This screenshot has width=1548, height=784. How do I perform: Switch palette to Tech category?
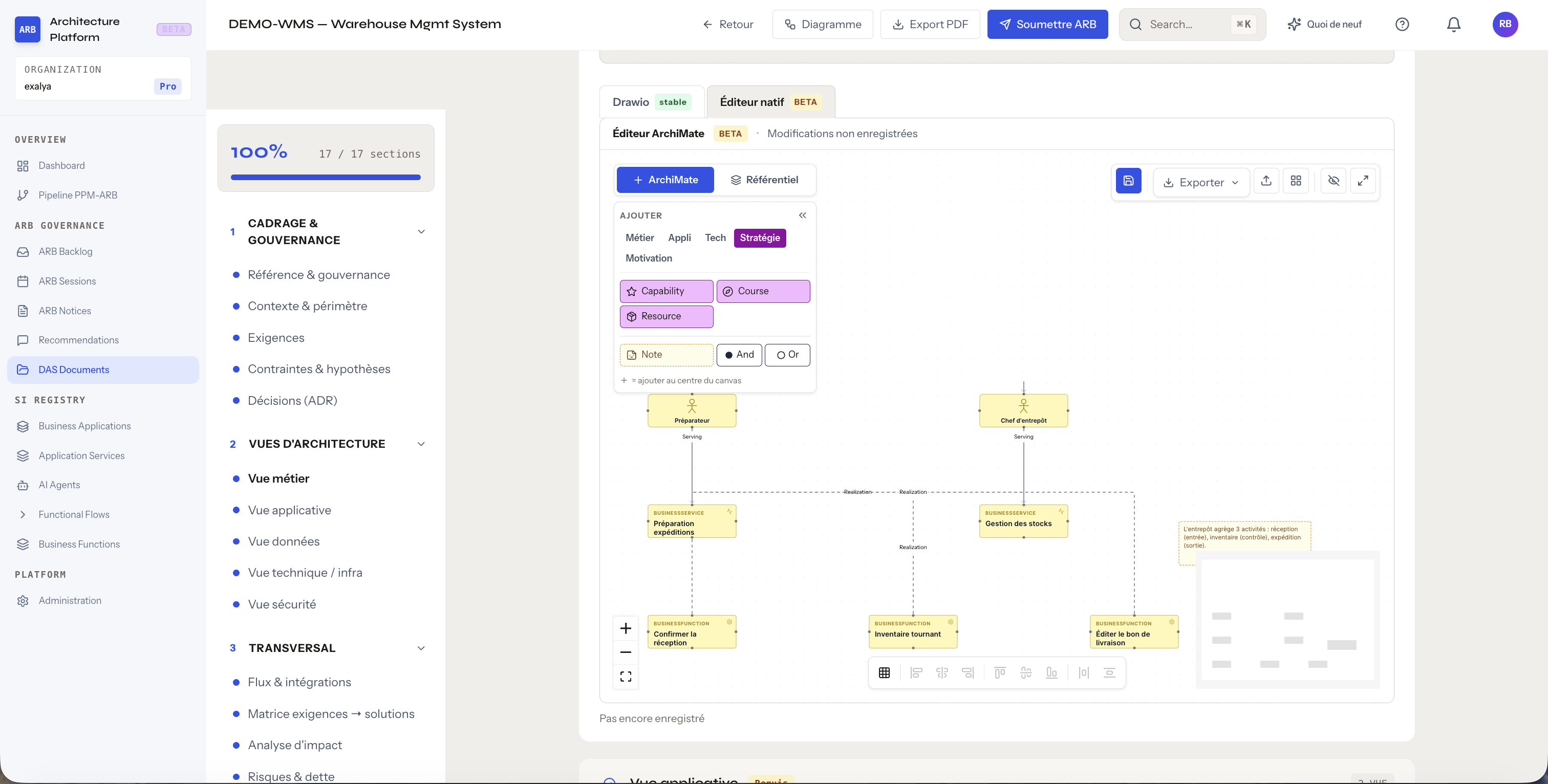click(715, 238)
